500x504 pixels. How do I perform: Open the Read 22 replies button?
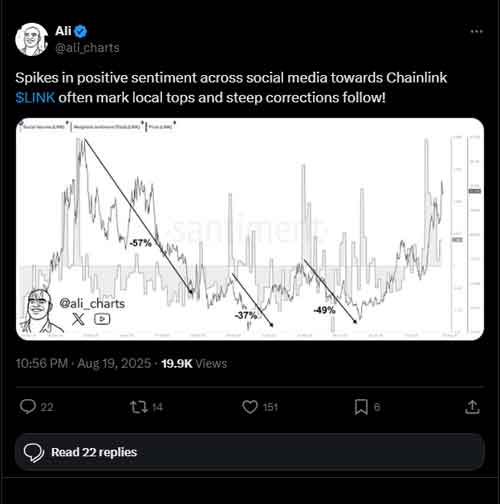pyautogui.click(x=249, y=452)
